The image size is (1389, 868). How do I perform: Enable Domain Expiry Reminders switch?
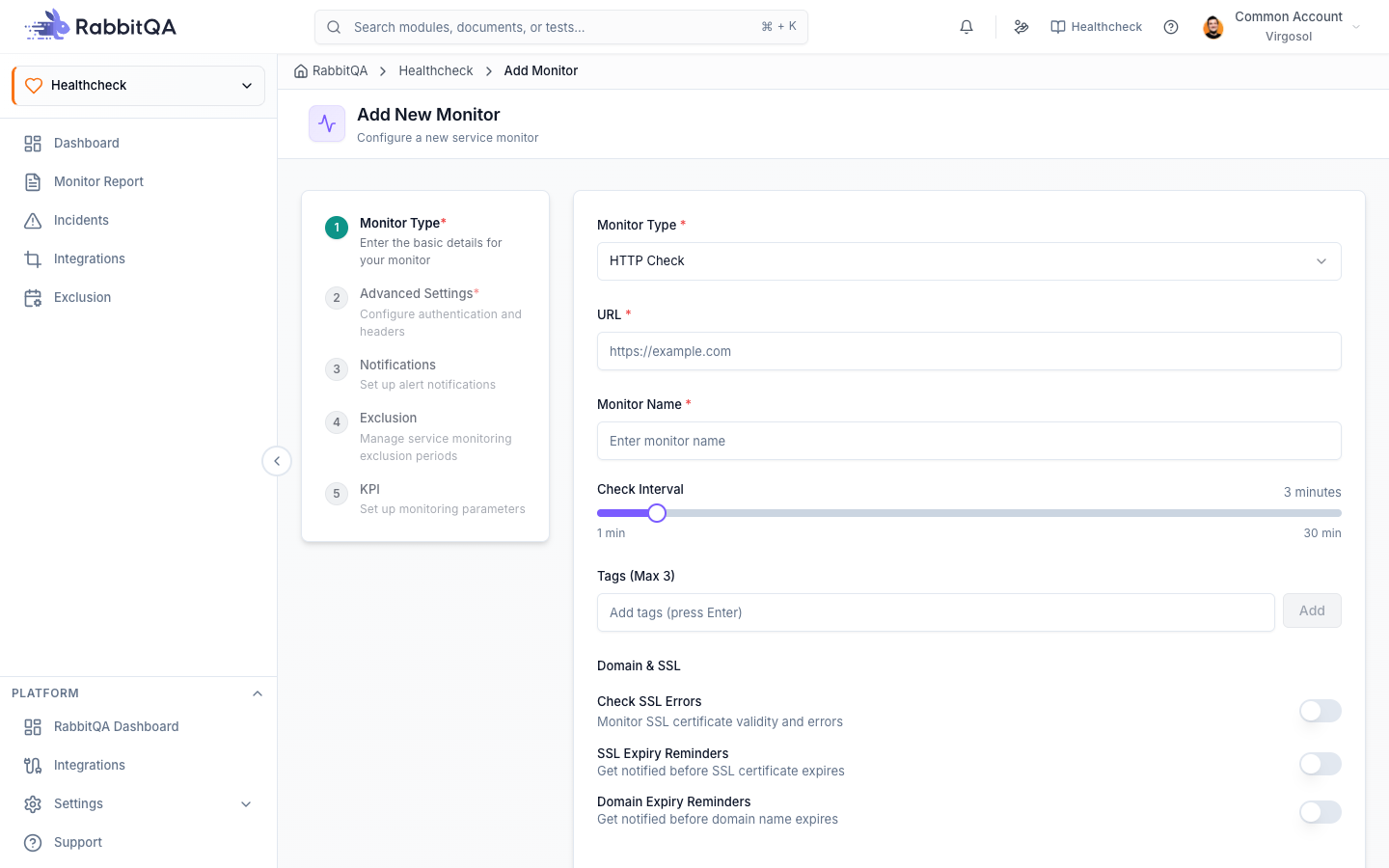coord(1320,812)
